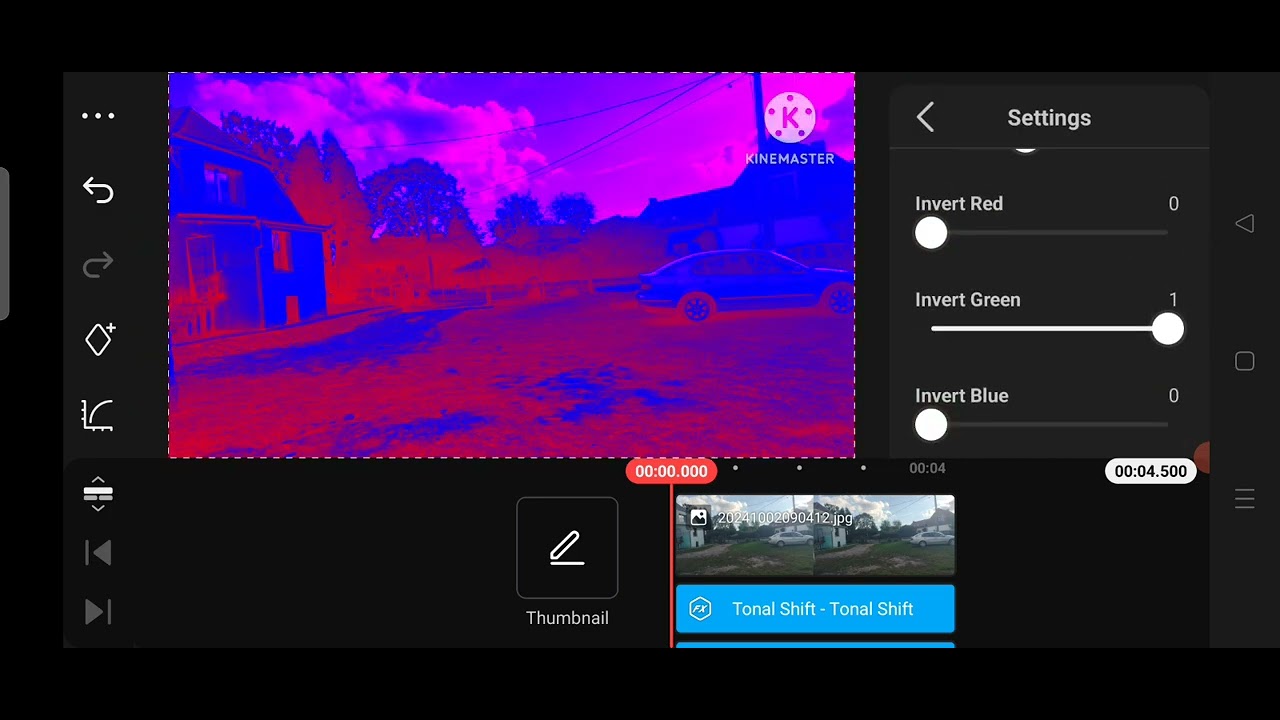Image resolution: width=1280 pixels, height=720 pixels.
Task: Click the Invert Blue slider handle
Action: pos(931,425)
